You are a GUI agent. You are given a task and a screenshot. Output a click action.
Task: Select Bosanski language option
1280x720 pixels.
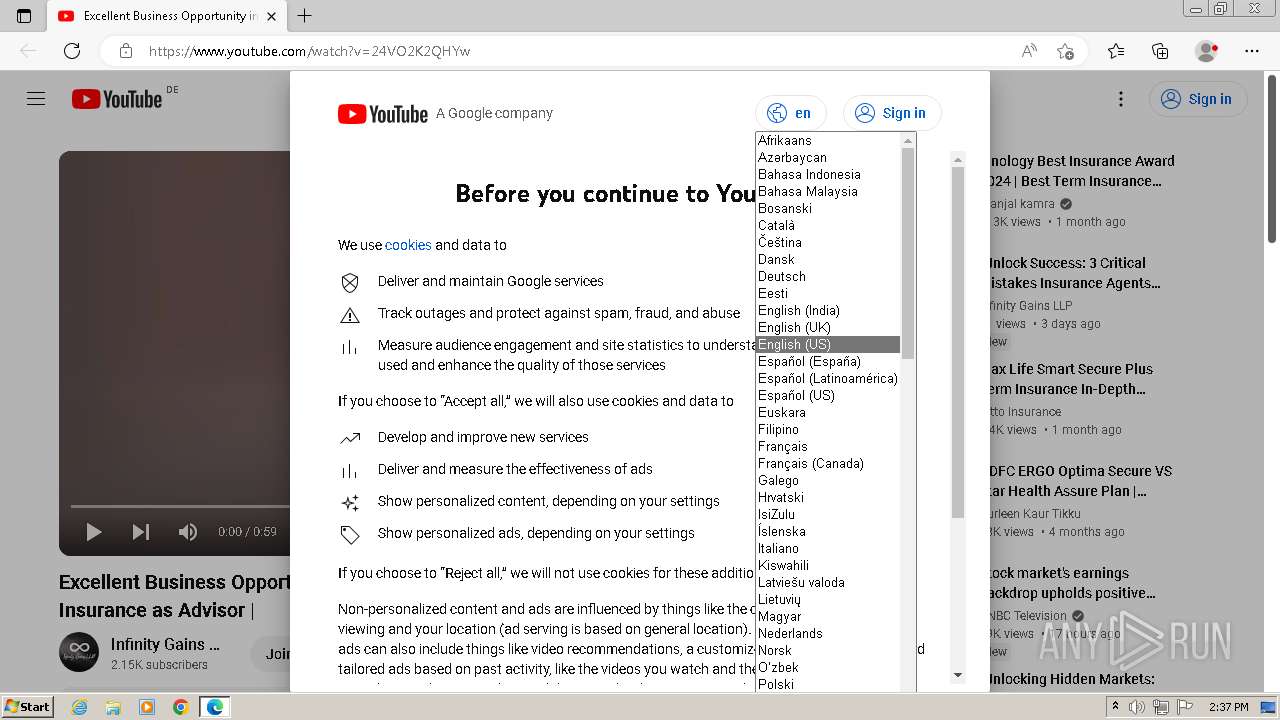coord(828,208)
